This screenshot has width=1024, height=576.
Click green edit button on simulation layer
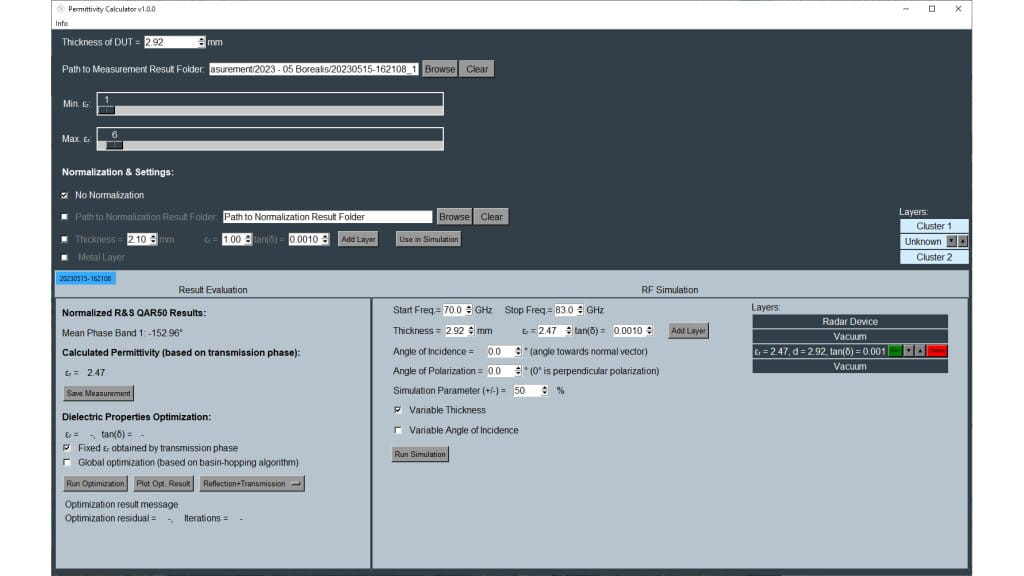pos(895,351)
